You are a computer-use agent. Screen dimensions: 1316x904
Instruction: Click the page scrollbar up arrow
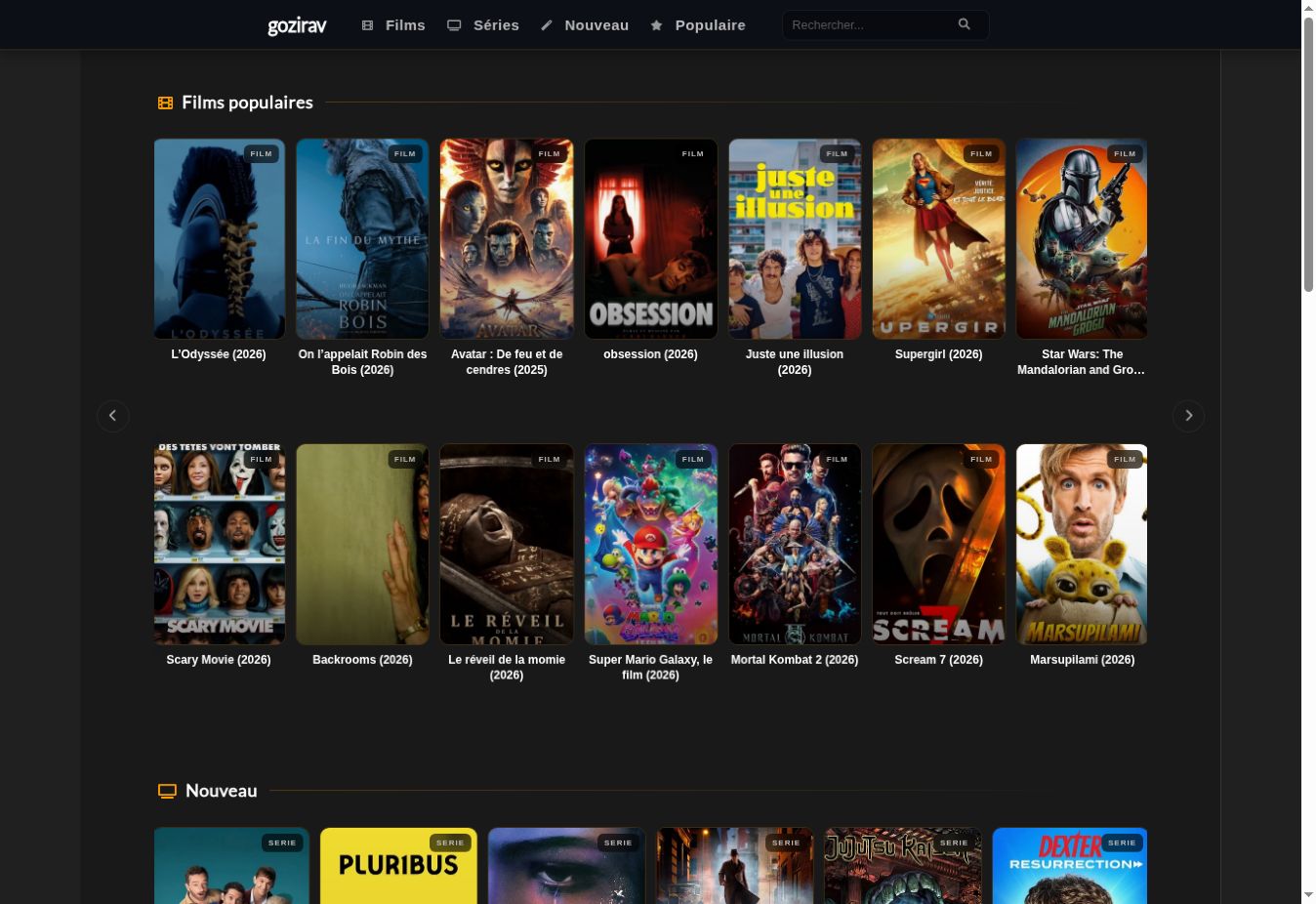coord(1309,8)
